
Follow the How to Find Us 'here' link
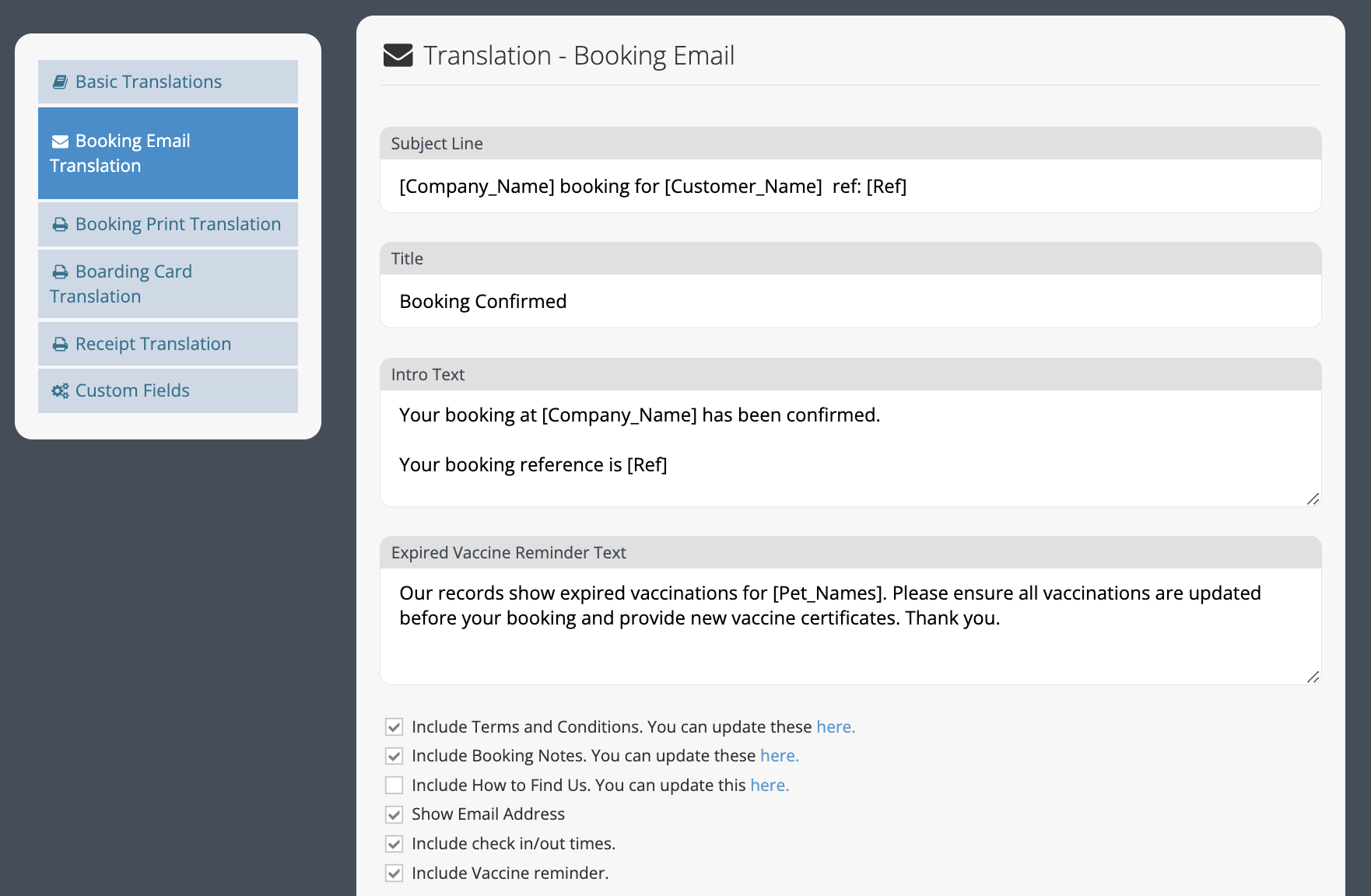pos(770,785)
